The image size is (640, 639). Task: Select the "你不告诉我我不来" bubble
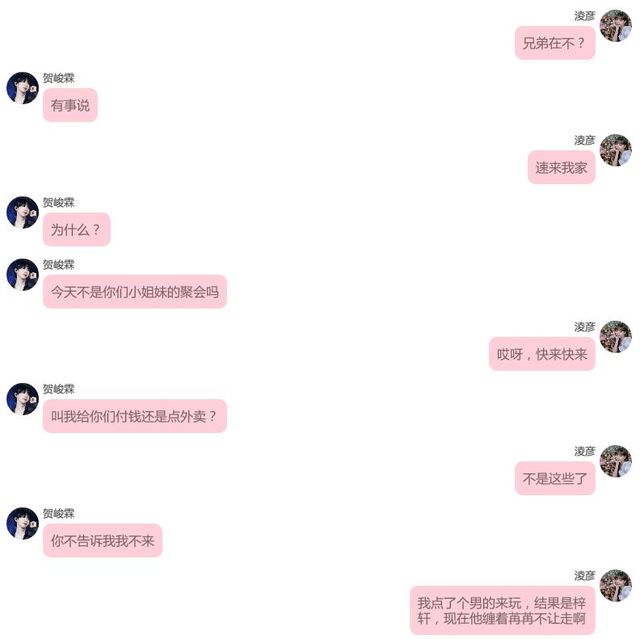(102, 540)
